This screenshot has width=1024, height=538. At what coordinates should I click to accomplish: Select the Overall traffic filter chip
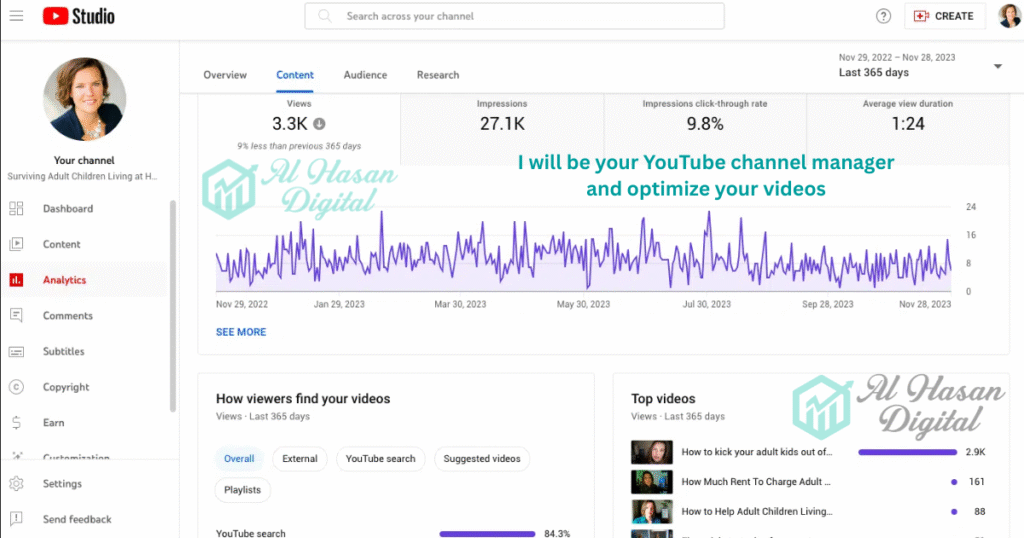tap(239, 459)
